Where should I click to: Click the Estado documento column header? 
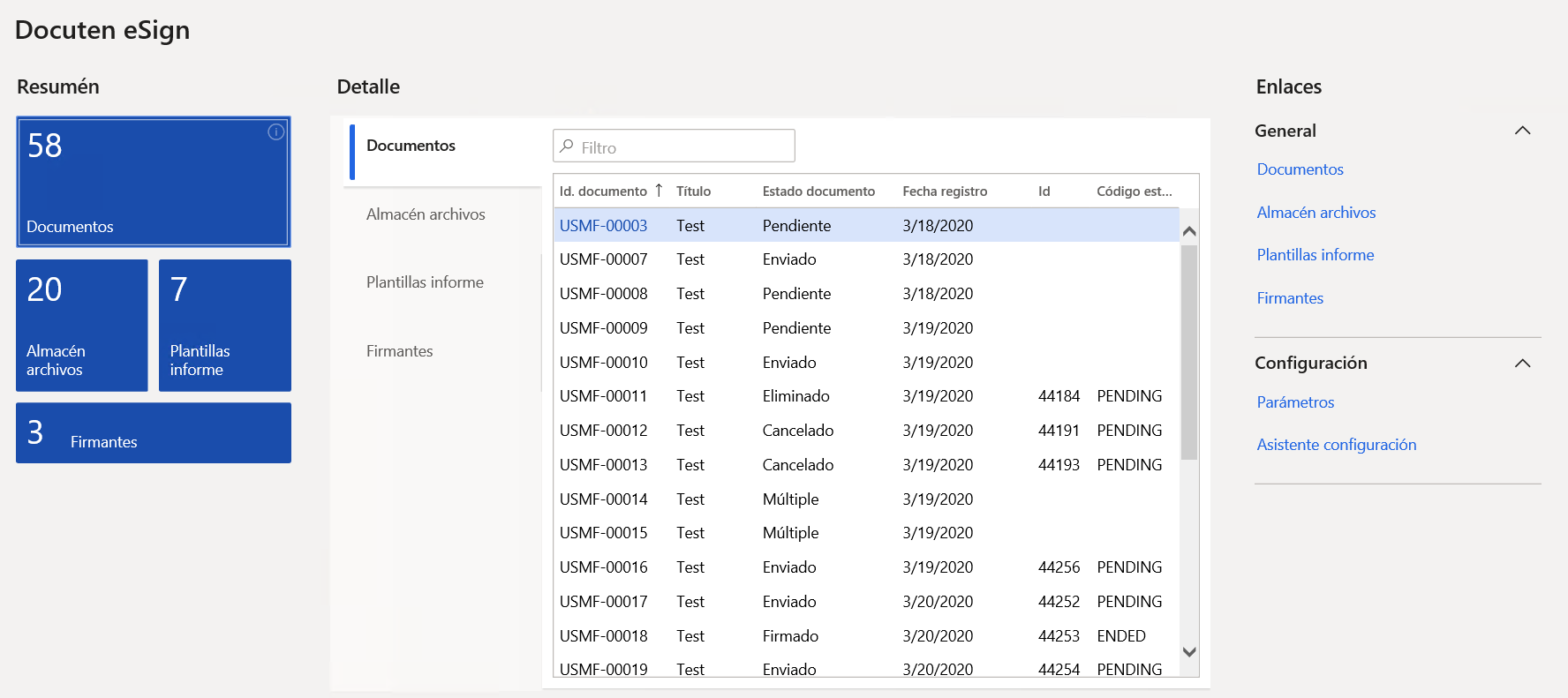[x=818, y=191]
